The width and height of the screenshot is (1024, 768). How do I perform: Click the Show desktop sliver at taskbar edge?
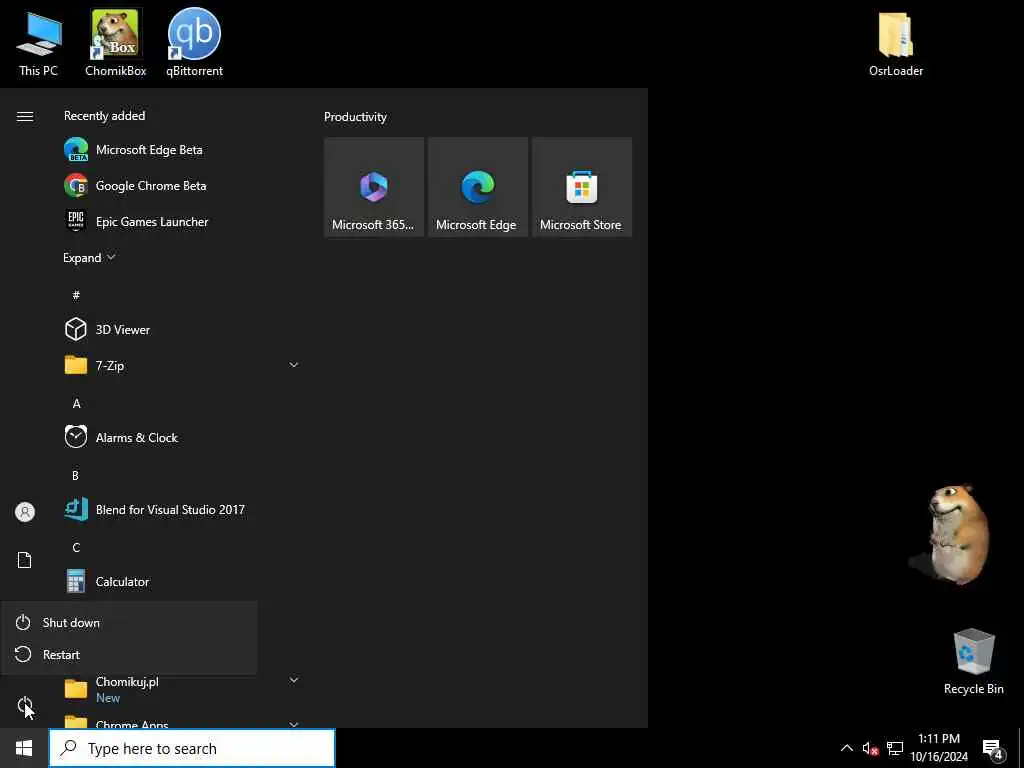[x=1021, y=748]
